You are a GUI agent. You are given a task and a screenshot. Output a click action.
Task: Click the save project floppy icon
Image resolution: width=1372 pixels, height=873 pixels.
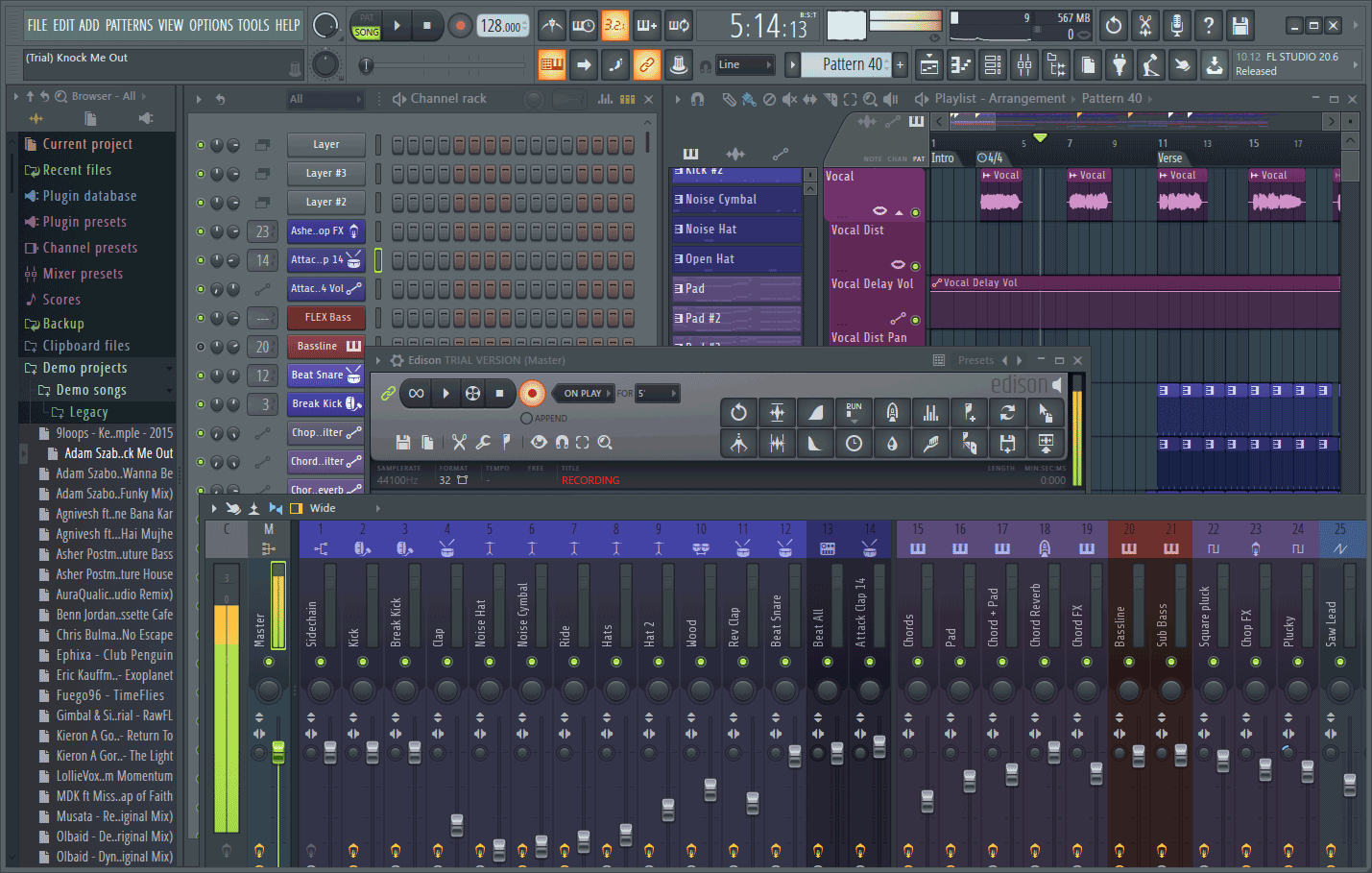point(1240,26)
